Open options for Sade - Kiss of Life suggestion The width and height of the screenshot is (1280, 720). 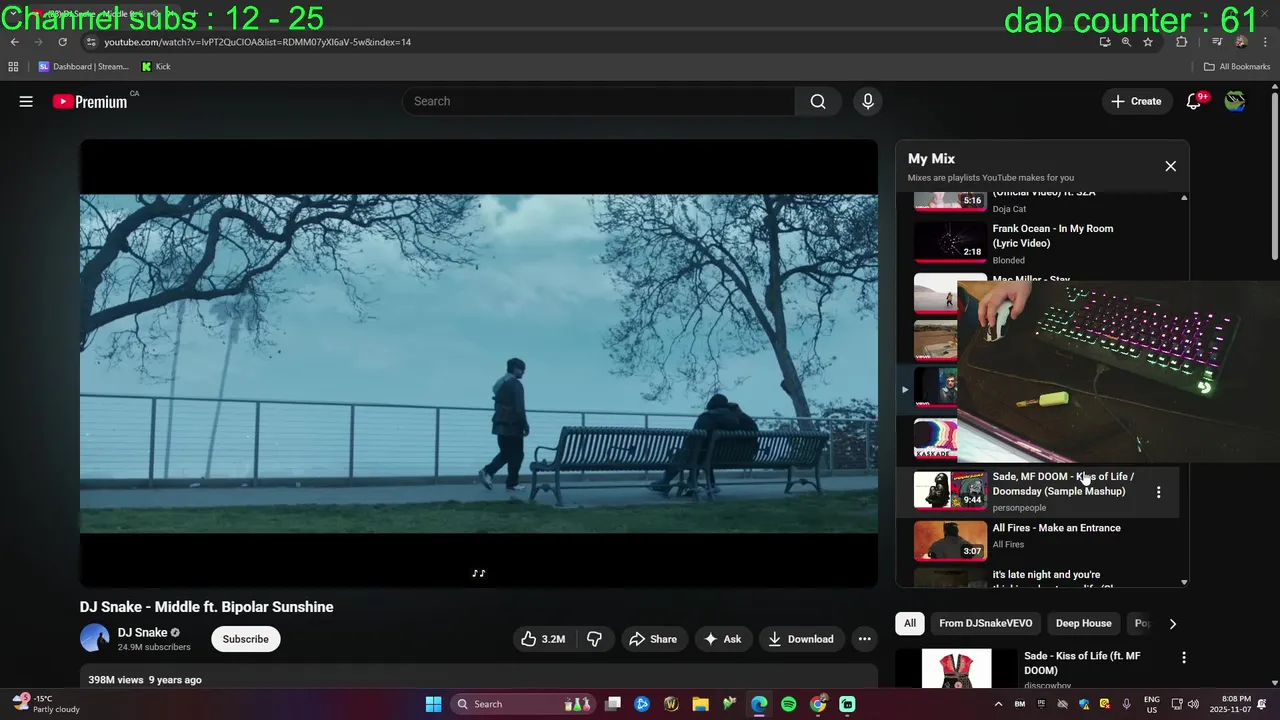(x=1184, y=657)
